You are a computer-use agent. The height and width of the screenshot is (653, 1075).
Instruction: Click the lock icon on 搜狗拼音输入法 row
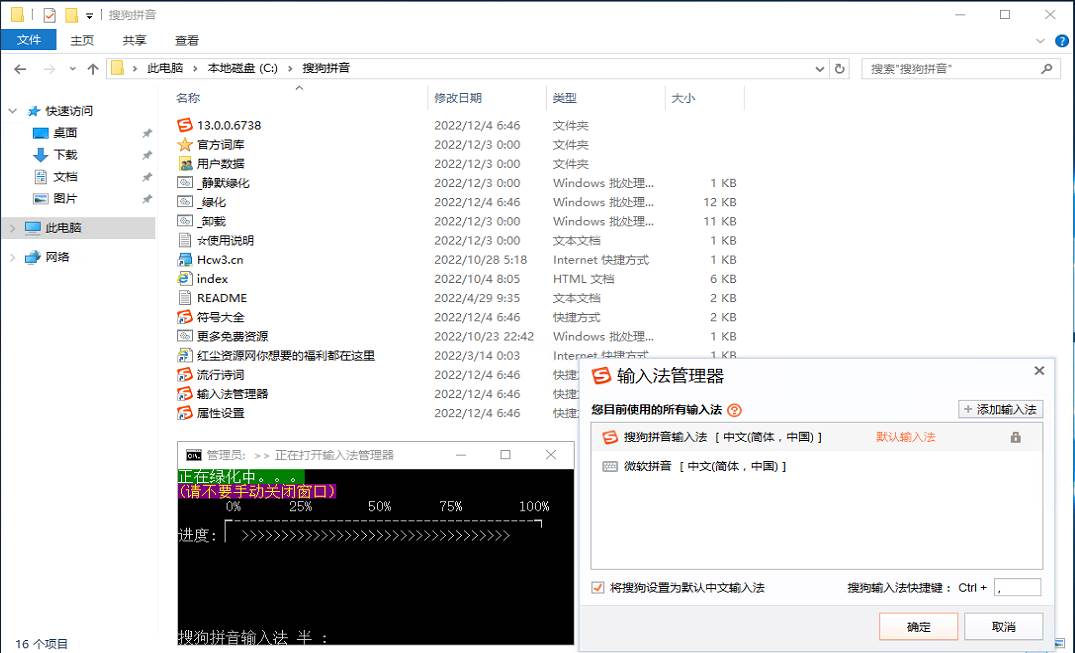1015,437
